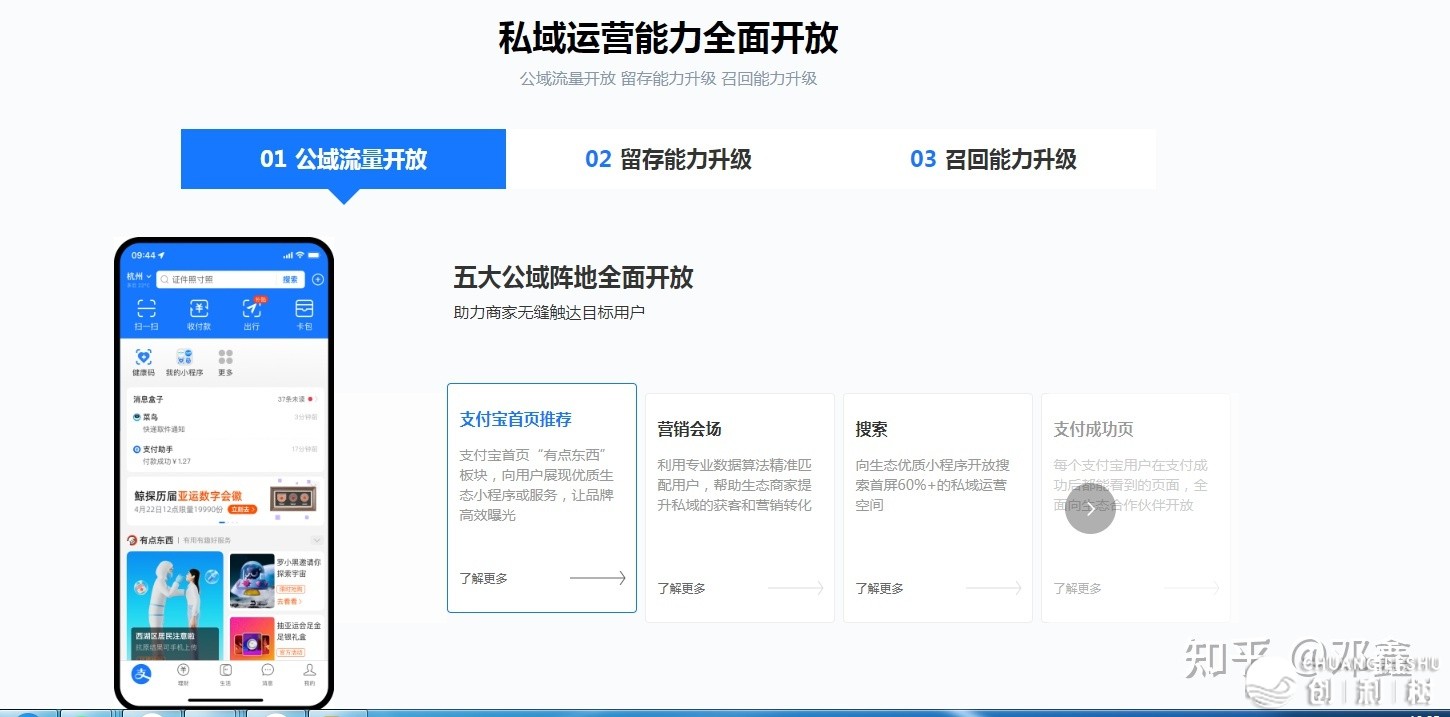Viewport: 1450px width, 717px height.
Task: Tap the 抽亚运会足金足银礼盒 thumbnail
Action: pos(252,638)
